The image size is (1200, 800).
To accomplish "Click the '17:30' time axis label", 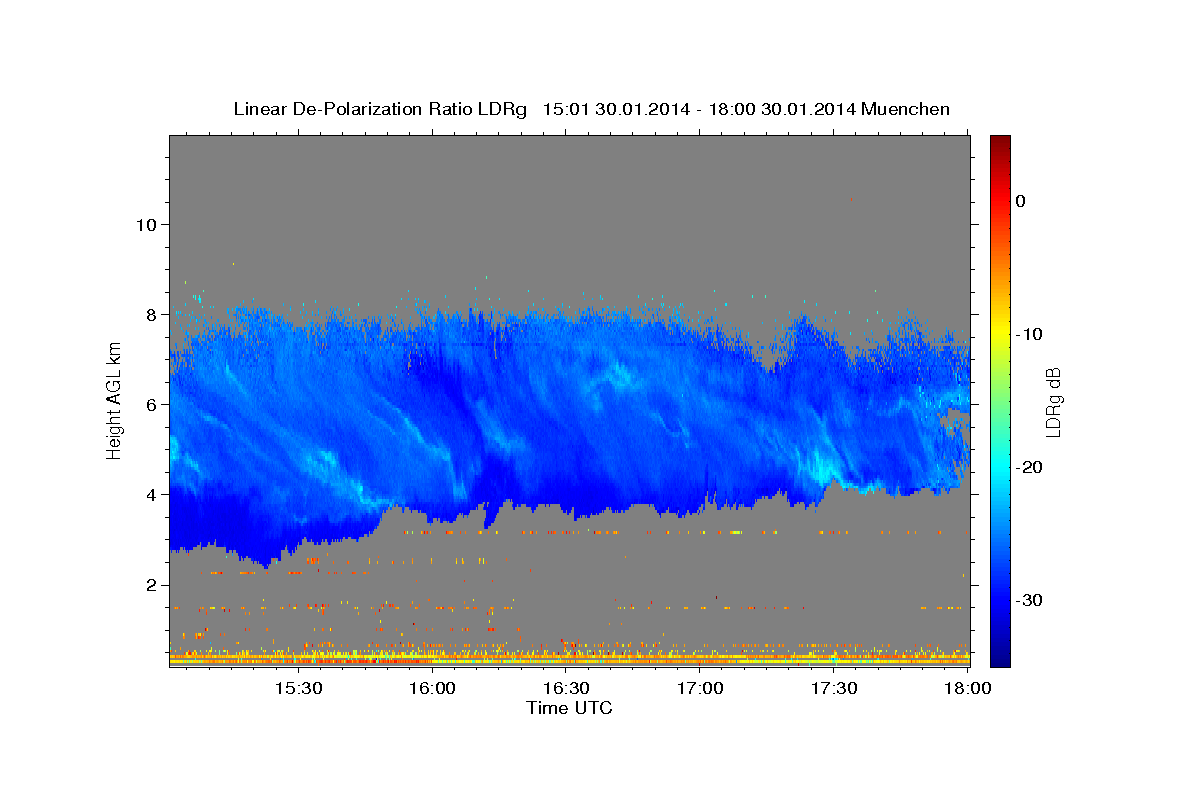I will point(834,689).
